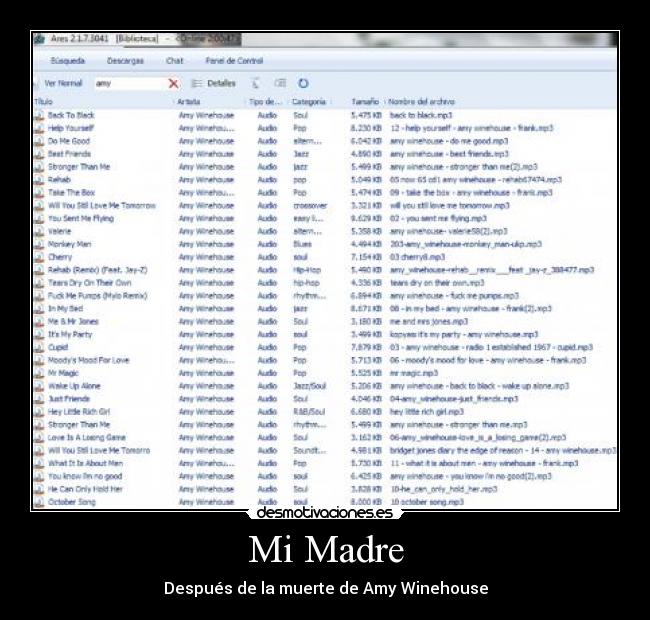Viewport: 650px width, 620px height.
Task: Select 'Love Is A Losing Game' title
Action: (86, 438)
